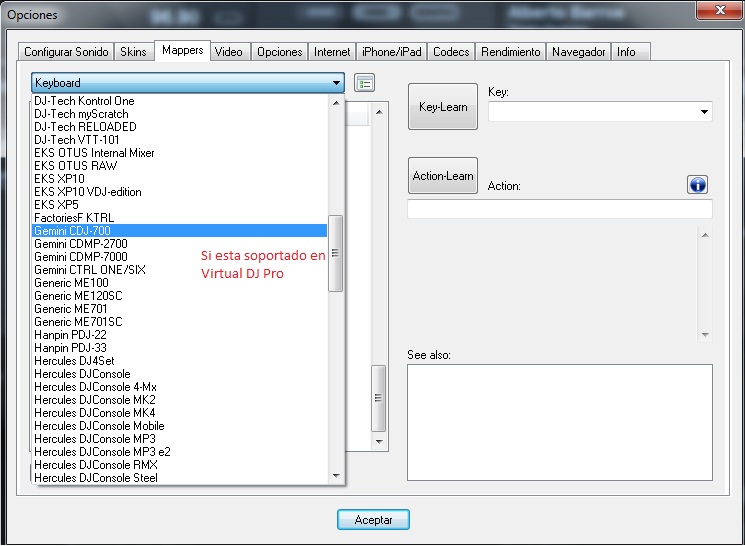Click the blue info icon near Action
The image size is (745, 546).
coord(697,184)
